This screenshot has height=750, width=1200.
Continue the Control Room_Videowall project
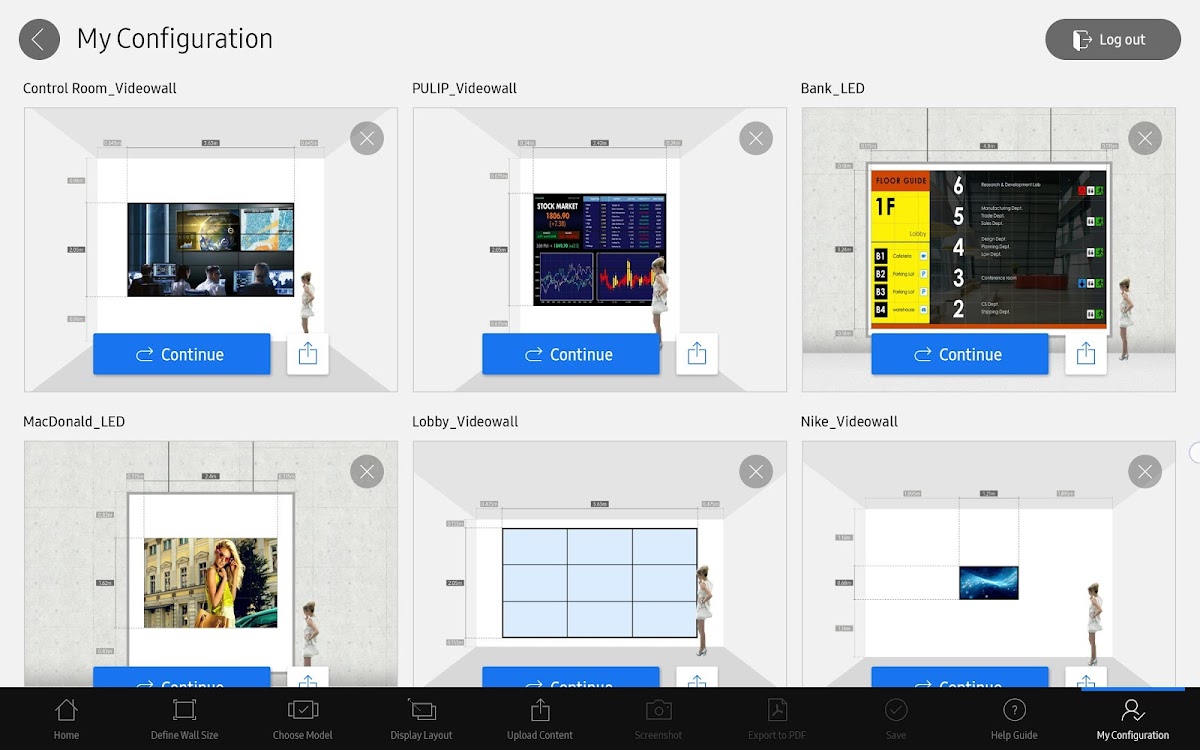pos(182,354)
